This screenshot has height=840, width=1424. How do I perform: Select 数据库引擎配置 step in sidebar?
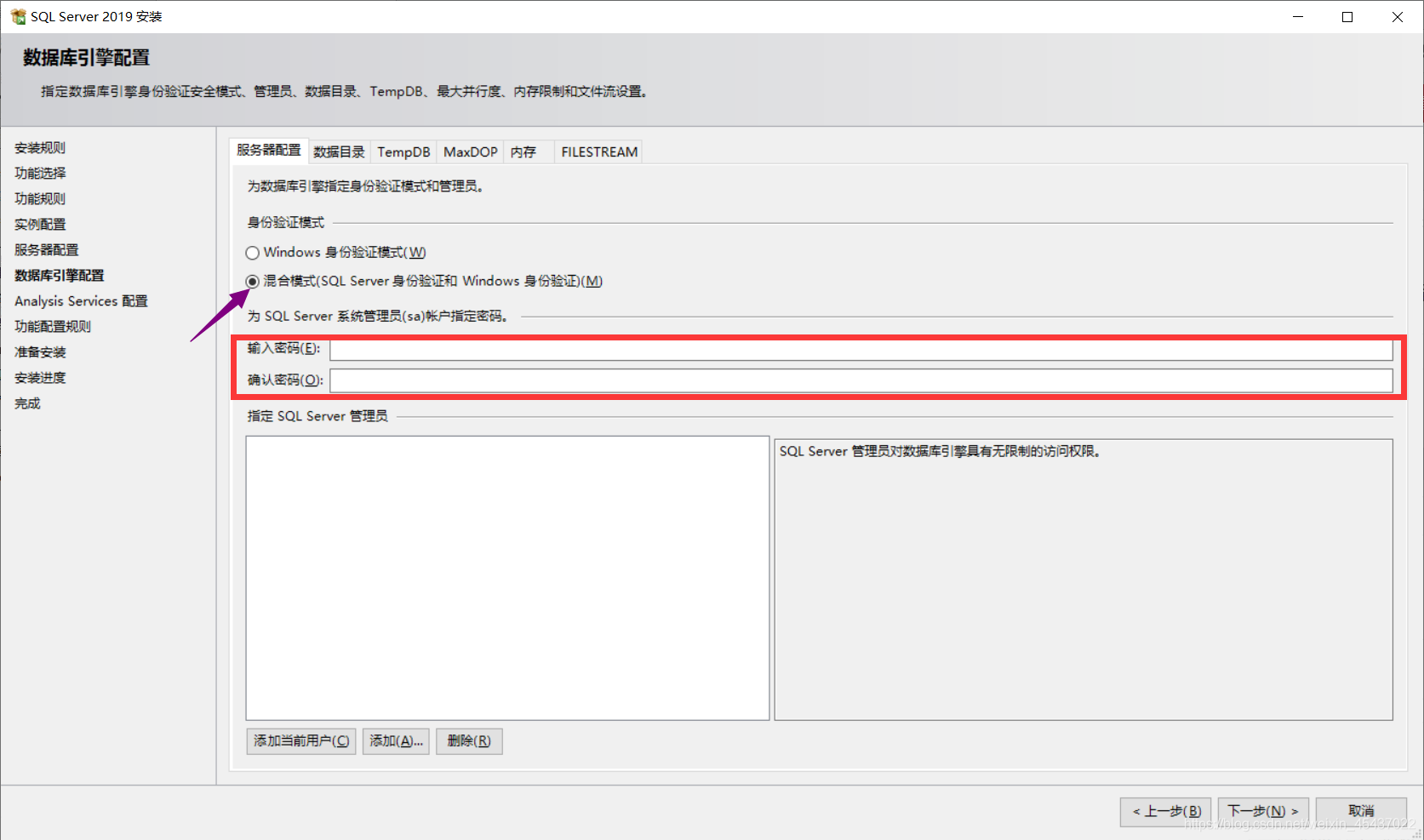point(59,276)
